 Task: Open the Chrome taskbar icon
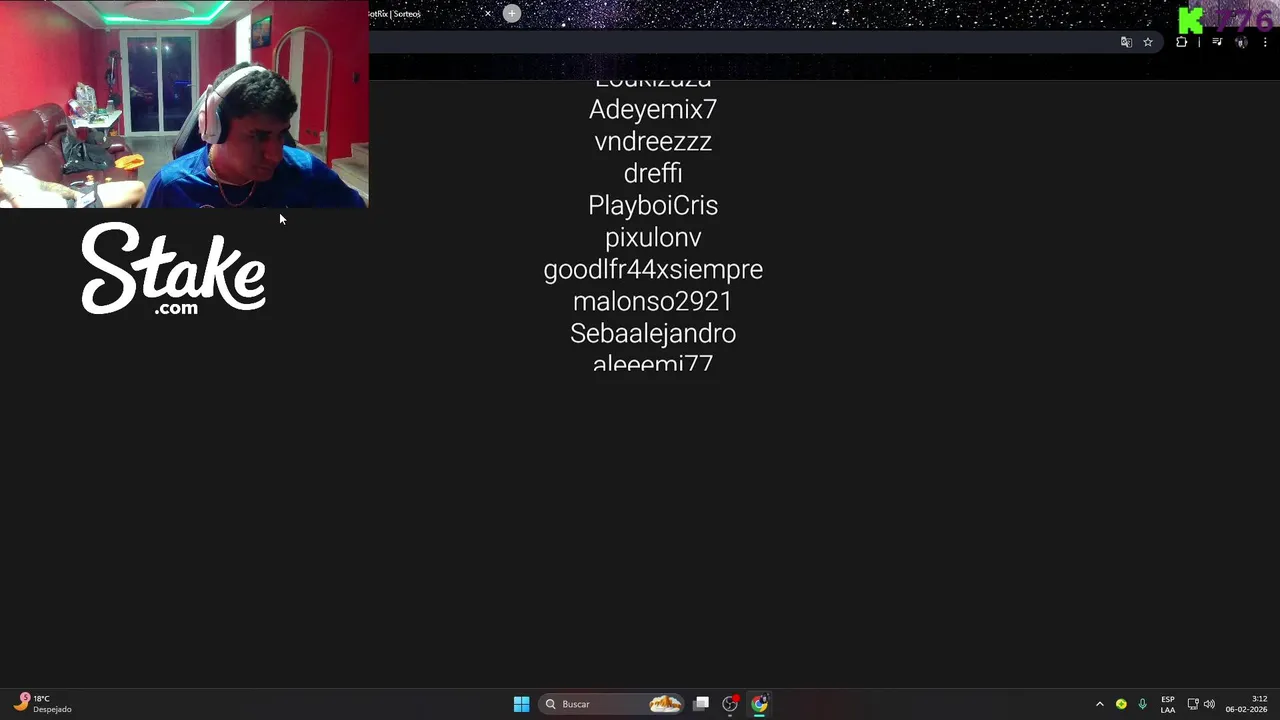click(760, 704)
